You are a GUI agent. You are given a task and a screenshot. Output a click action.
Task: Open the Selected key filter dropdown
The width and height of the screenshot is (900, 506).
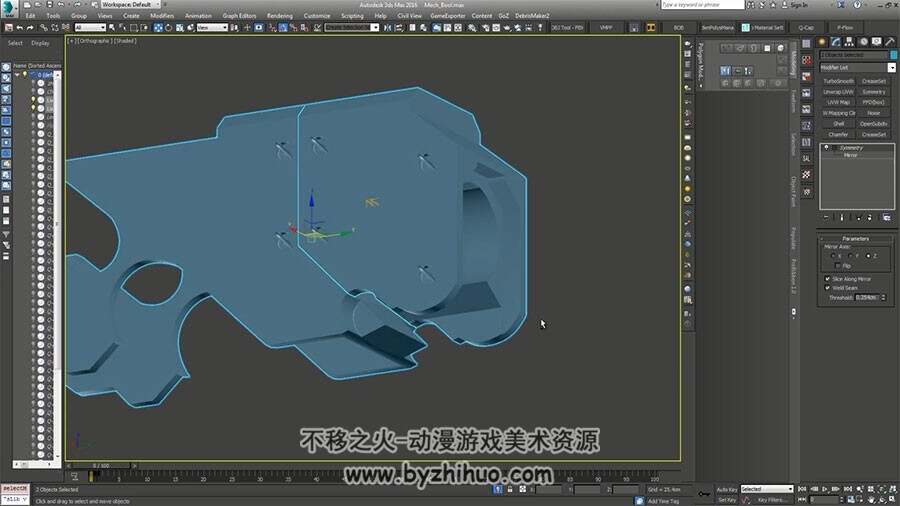pos(766,489)
